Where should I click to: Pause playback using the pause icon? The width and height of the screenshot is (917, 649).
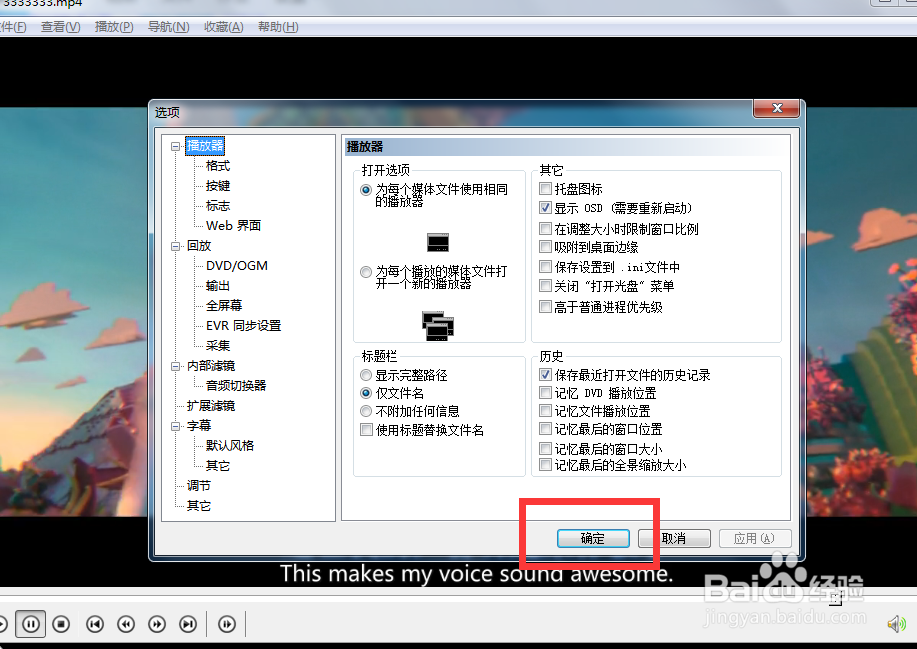(30, 623)
